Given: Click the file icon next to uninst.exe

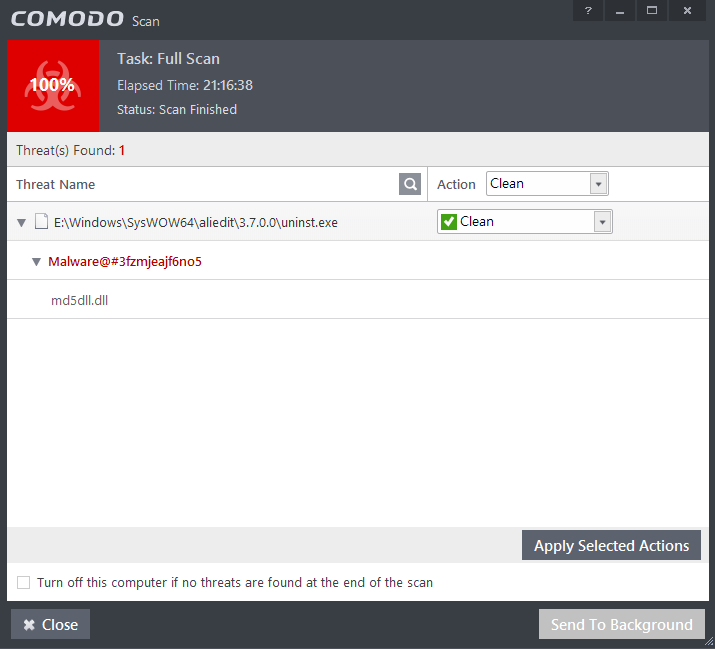Looking at the screenshot, I should pyautogui.click(x=41, y=222).
